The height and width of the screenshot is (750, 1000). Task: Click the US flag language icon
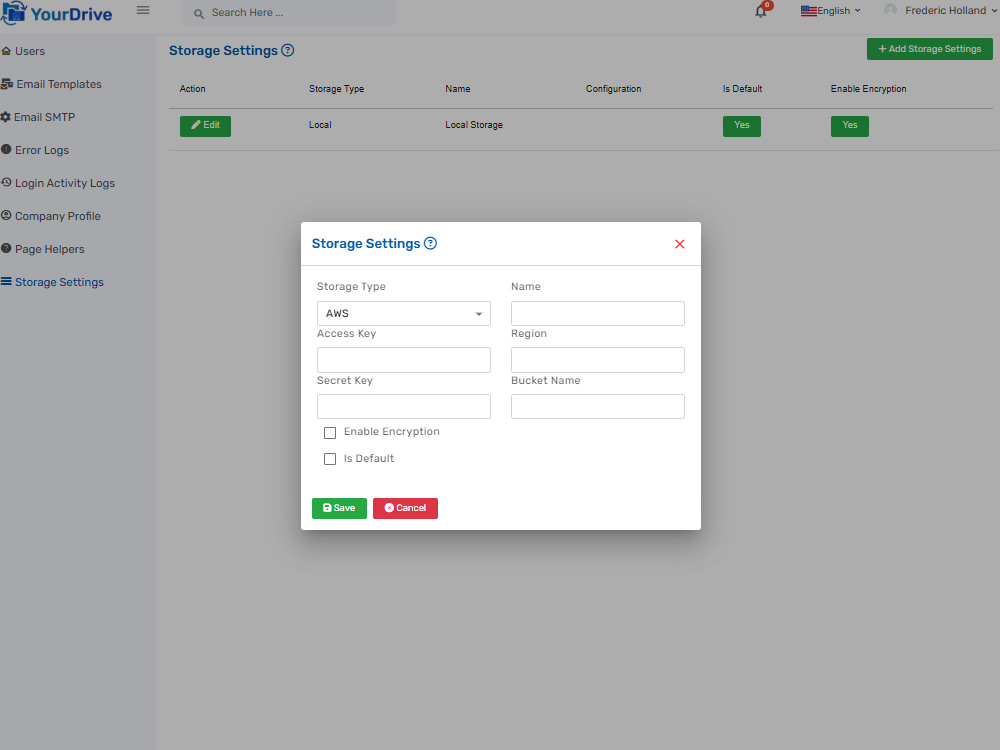[809, 11]
